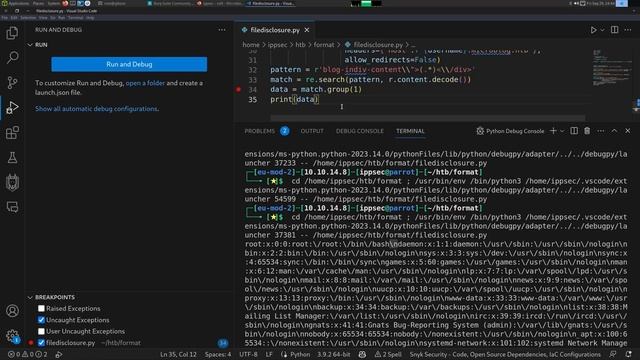This screenshot has height=360, width=640.
Task: Open the launch profile dropdown beside new terminal
Action: [x=562, y=131]
